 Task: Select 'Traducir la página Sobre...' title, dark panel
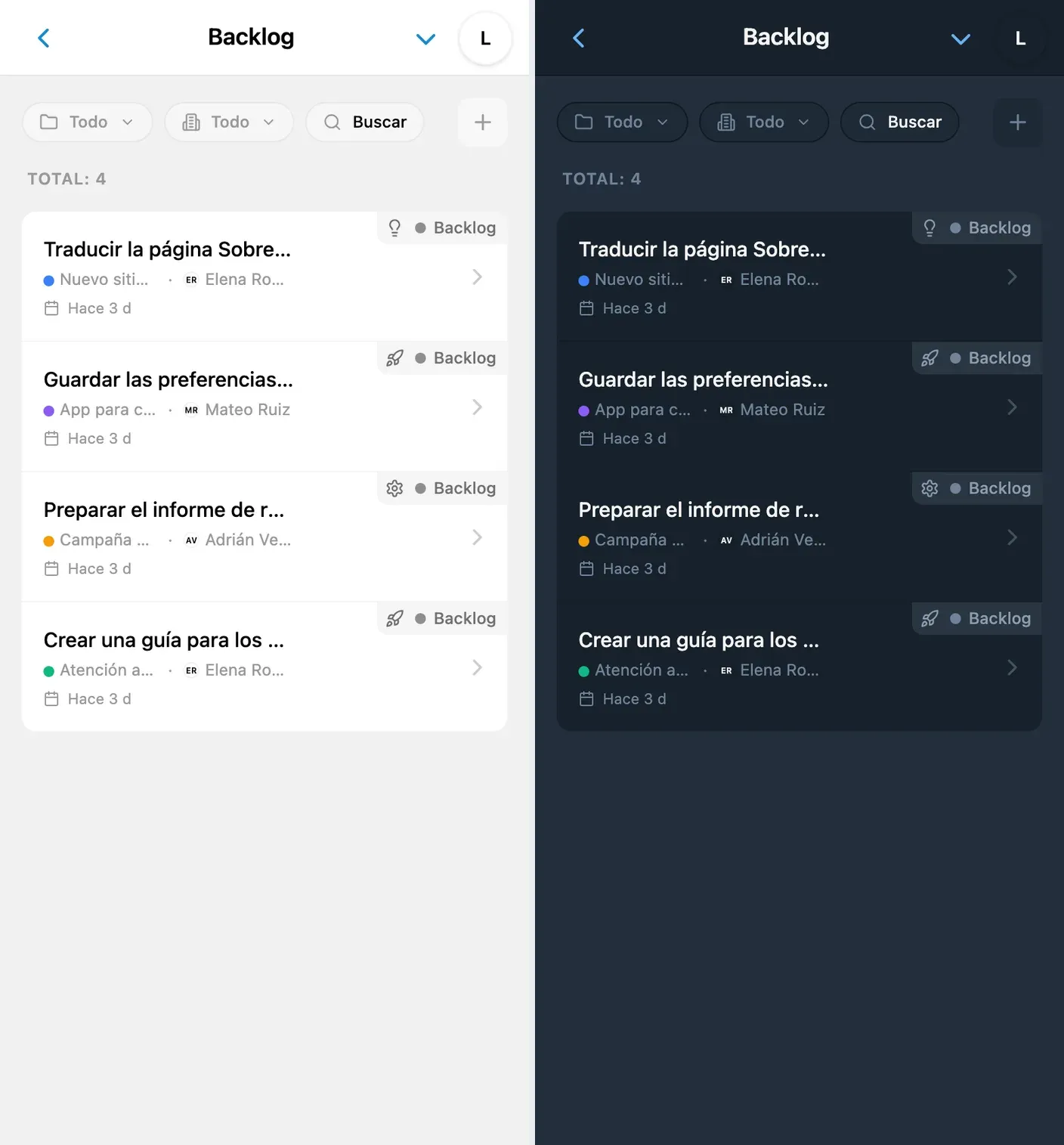702,249
